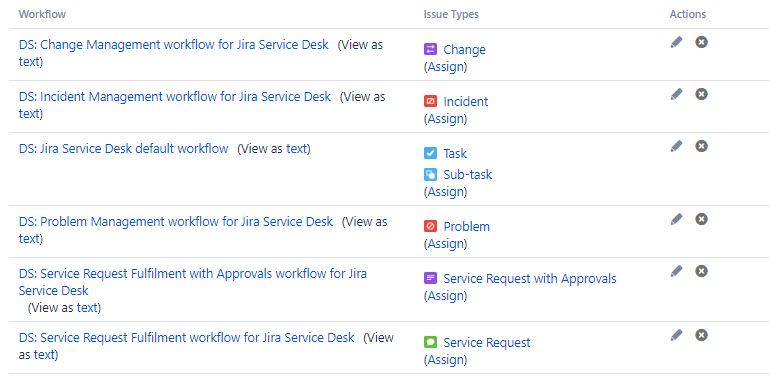Remove the Incident Management workflow
The image size is (780, 388).
701,94
